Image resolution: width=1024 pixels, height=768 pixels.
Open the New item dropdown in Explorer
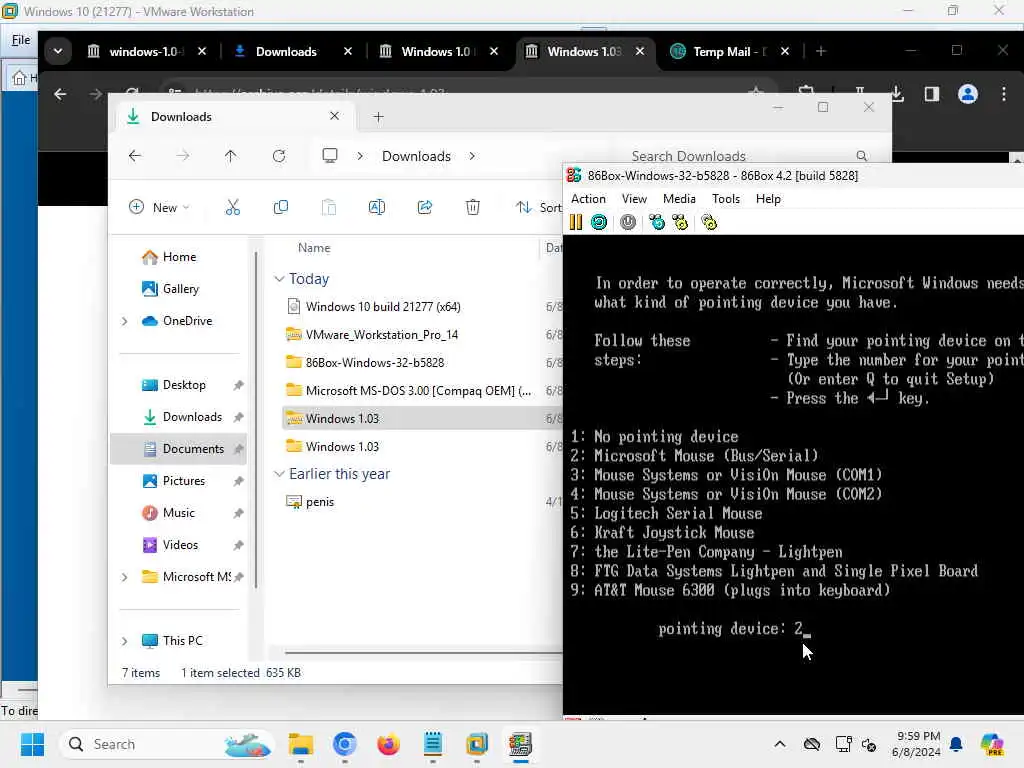[159, 208]
